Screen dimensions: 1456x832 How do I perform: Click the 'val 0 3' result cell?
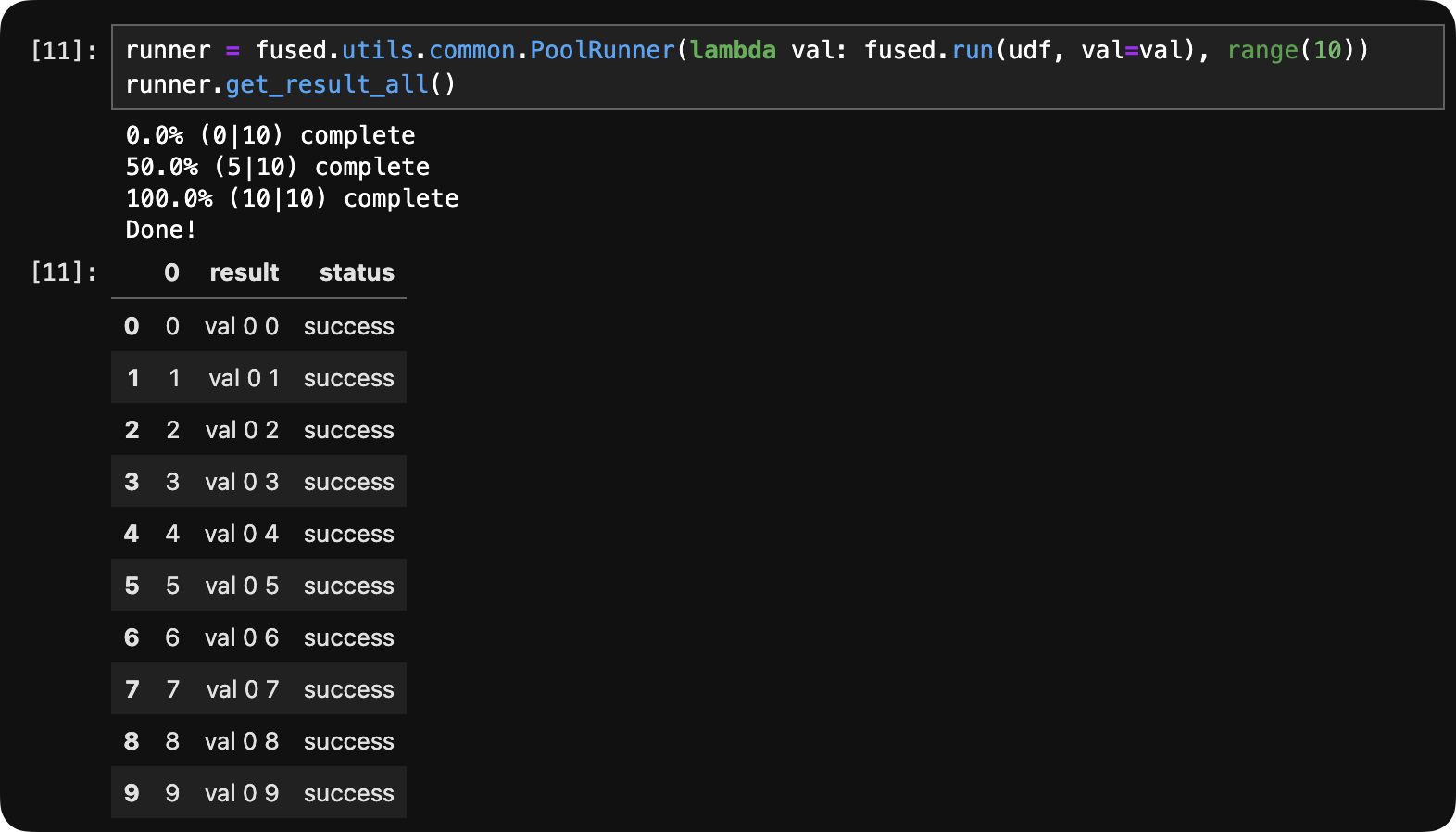242,482
